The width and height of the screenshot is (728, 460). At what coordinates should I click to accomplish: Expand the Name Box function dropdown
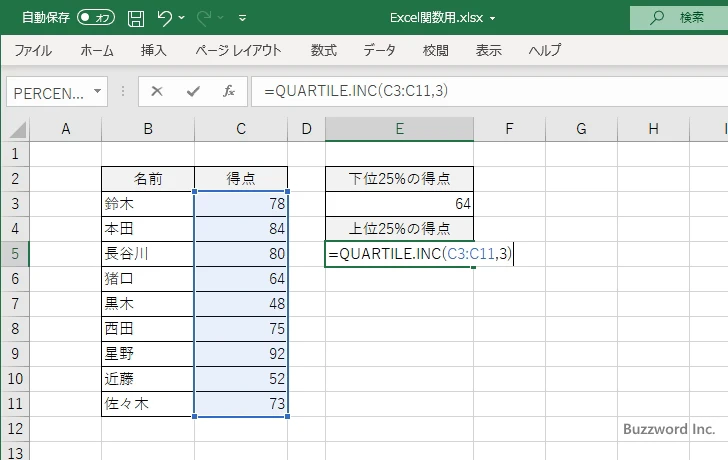(98, 91)
